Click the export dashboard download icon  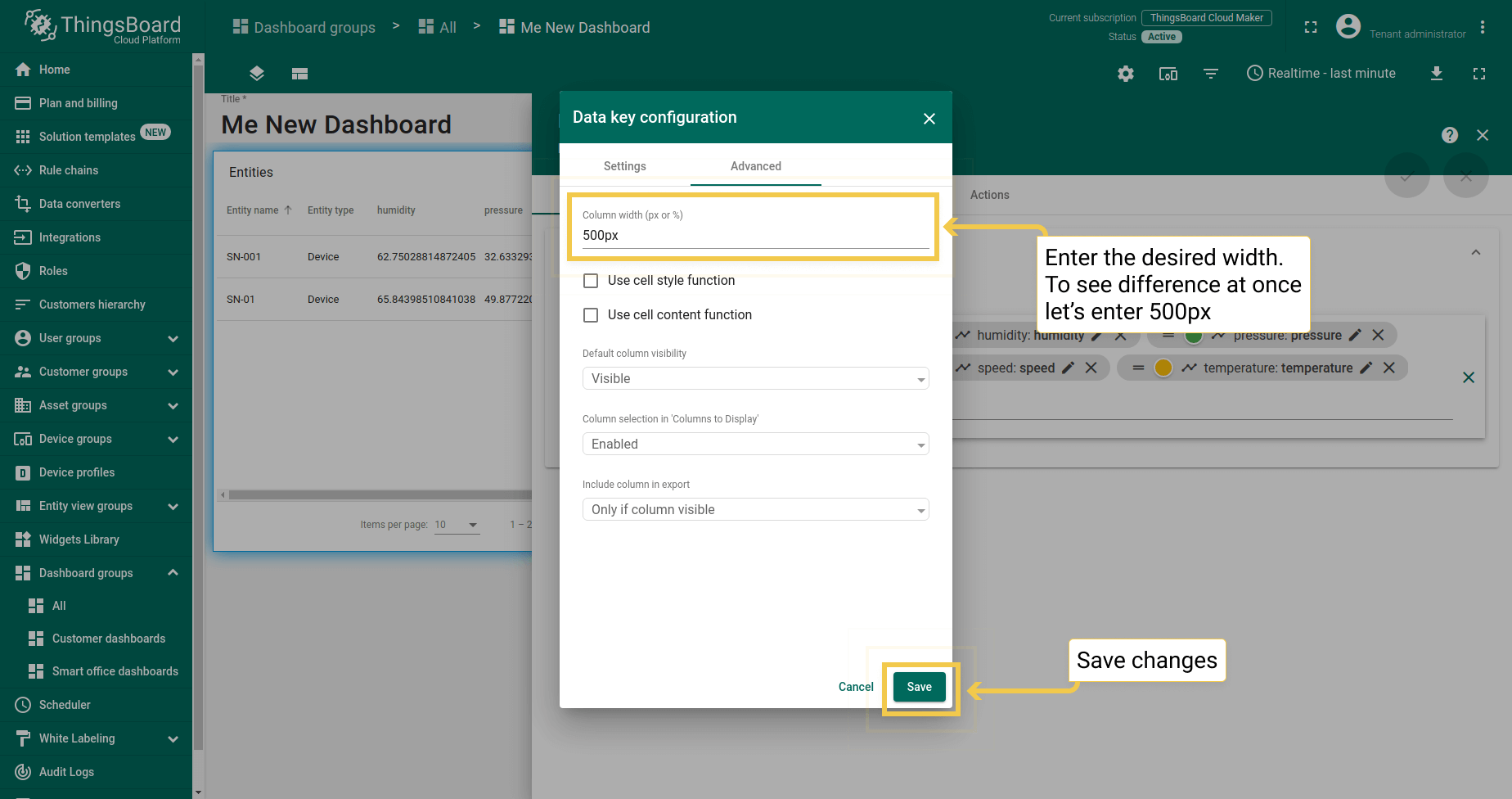(x=1436, y=74)
